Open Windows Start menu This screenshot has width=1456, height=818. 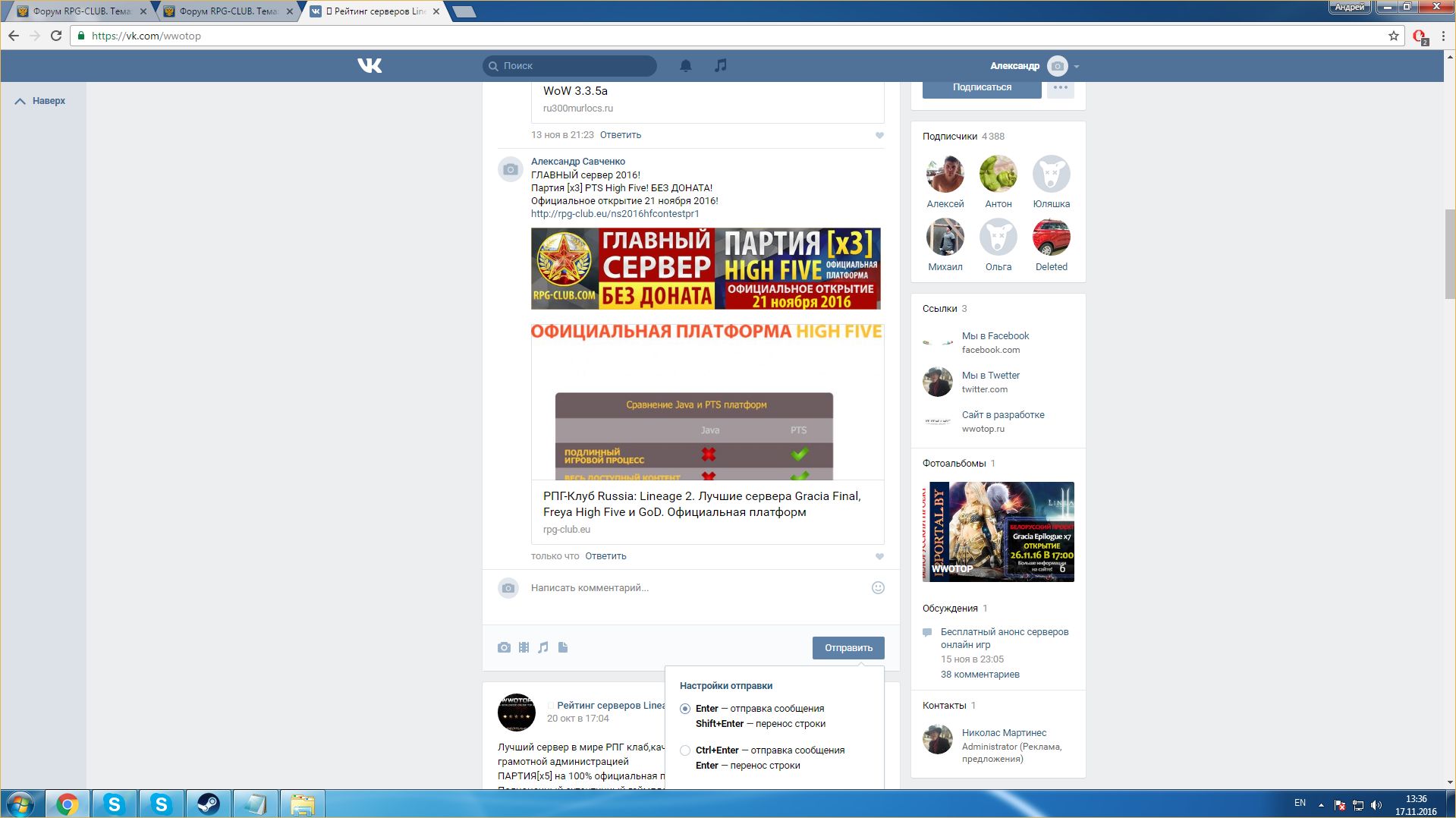[x=20, y=804]
